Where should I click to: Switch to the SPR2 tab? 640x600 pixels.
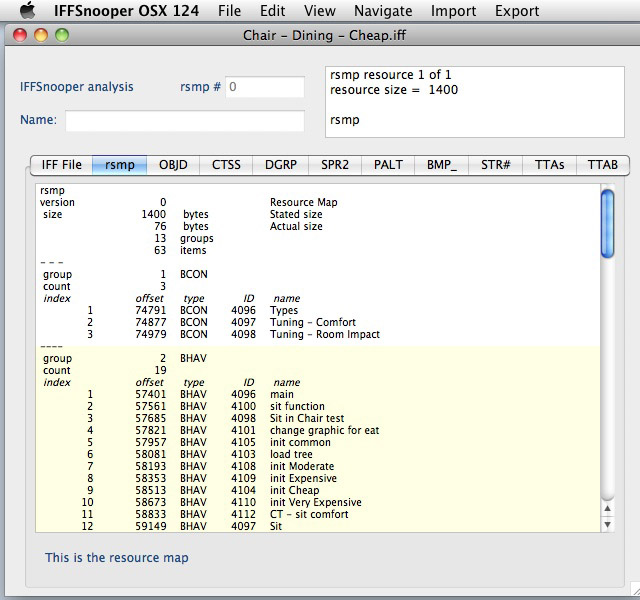[x=334, y=165]
